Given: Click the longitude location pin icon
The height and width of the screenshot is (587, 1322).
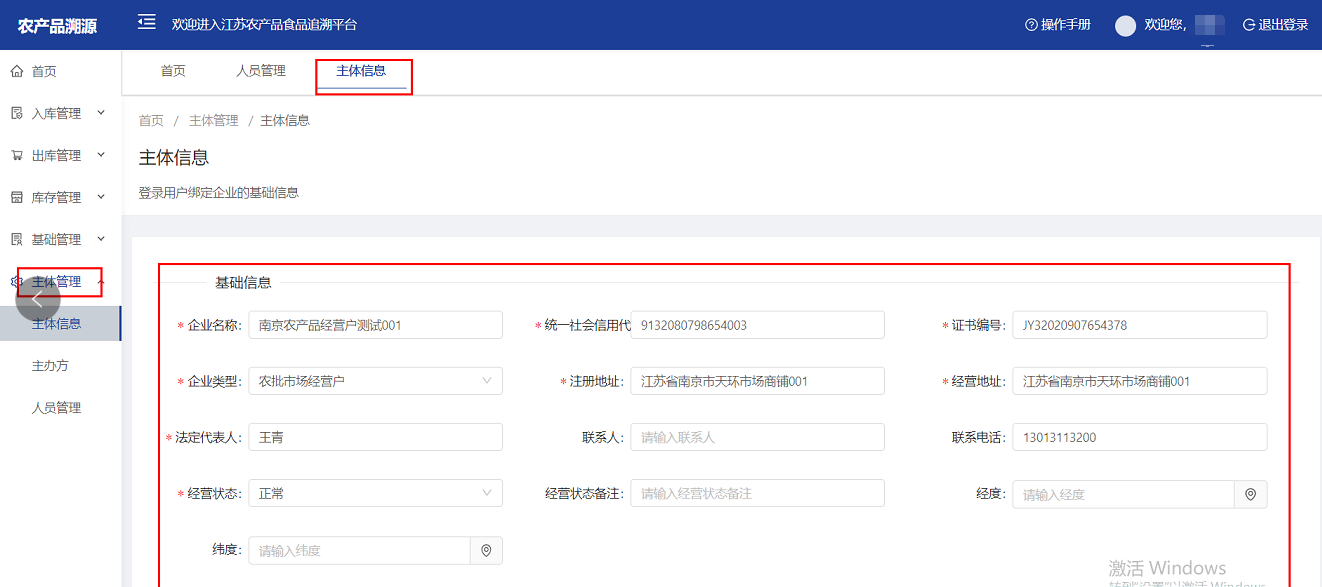Looking at the screenshot, I should pyautogui.click(x=1250, y=494).
